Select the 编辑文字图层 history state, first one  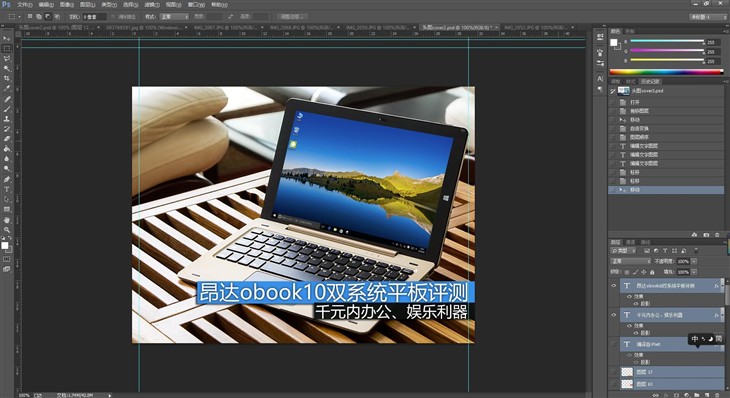coord(666,146)
